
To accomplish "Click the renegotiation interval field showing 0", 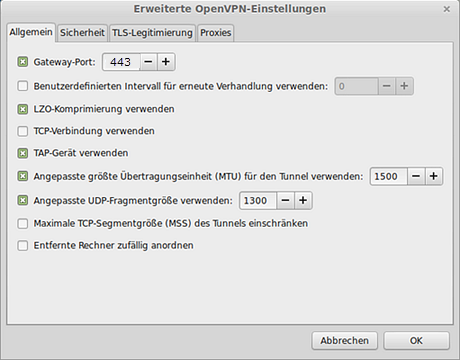I will pos(357,86).
